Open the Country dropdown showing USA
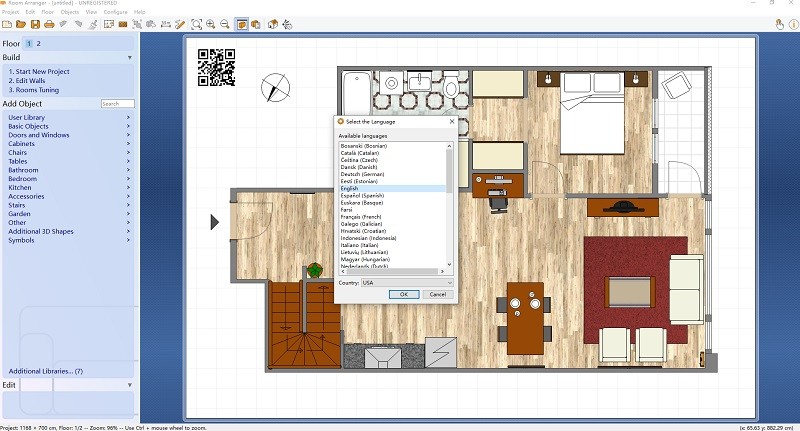Viewport: 800px width, 431px height. 407,283
